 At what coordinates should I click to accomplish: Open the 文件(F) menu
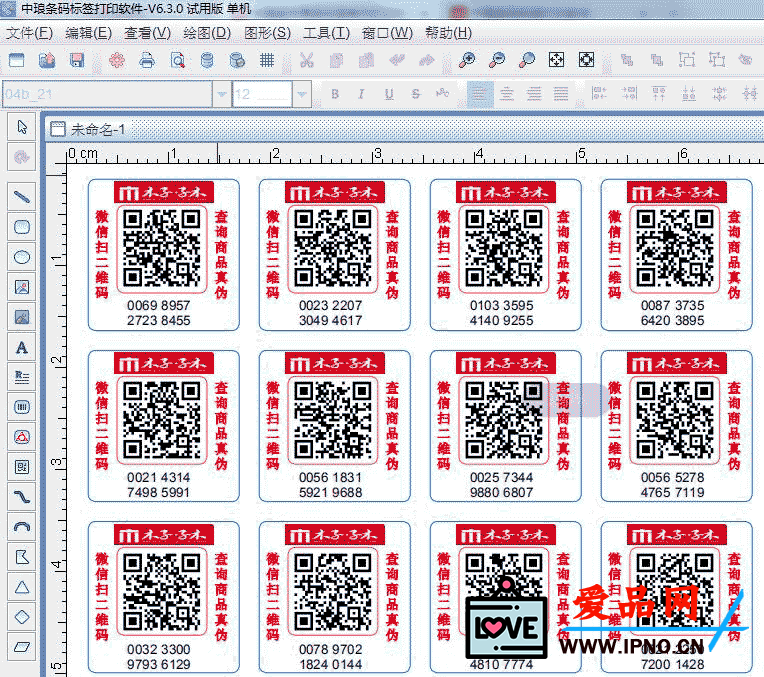tap(29, 33)
